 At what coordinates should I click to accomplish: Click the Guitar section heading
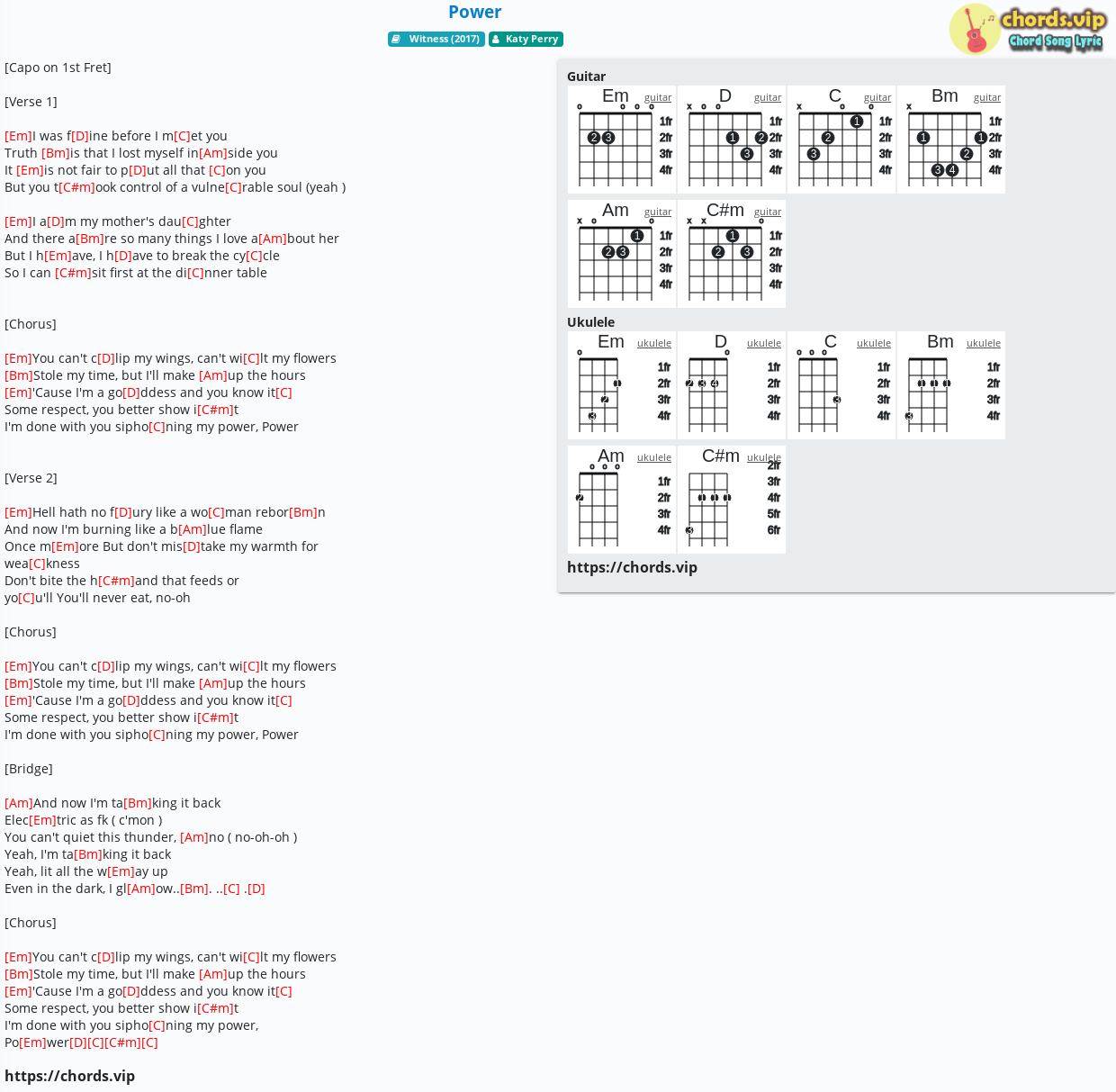click(586, 77)
